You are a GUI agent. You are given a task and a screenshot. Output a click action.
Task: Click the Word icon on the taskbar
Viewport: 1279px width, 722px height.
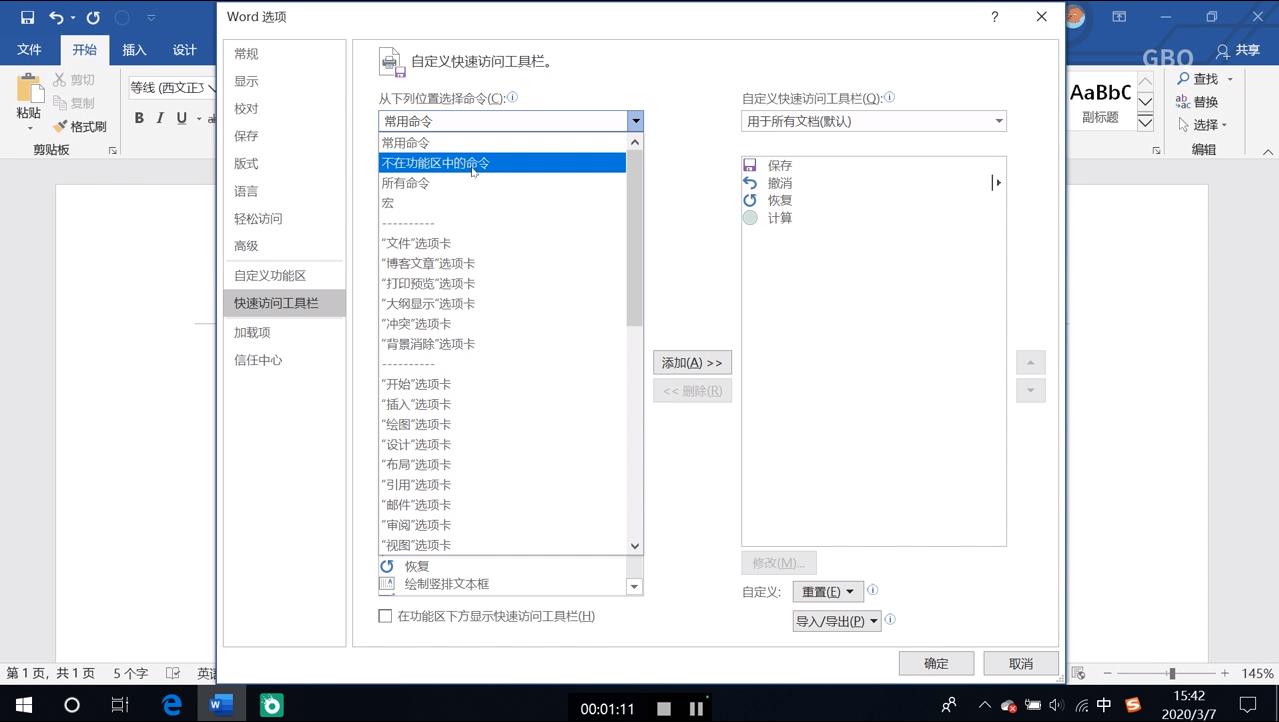(x=221, y=705)
